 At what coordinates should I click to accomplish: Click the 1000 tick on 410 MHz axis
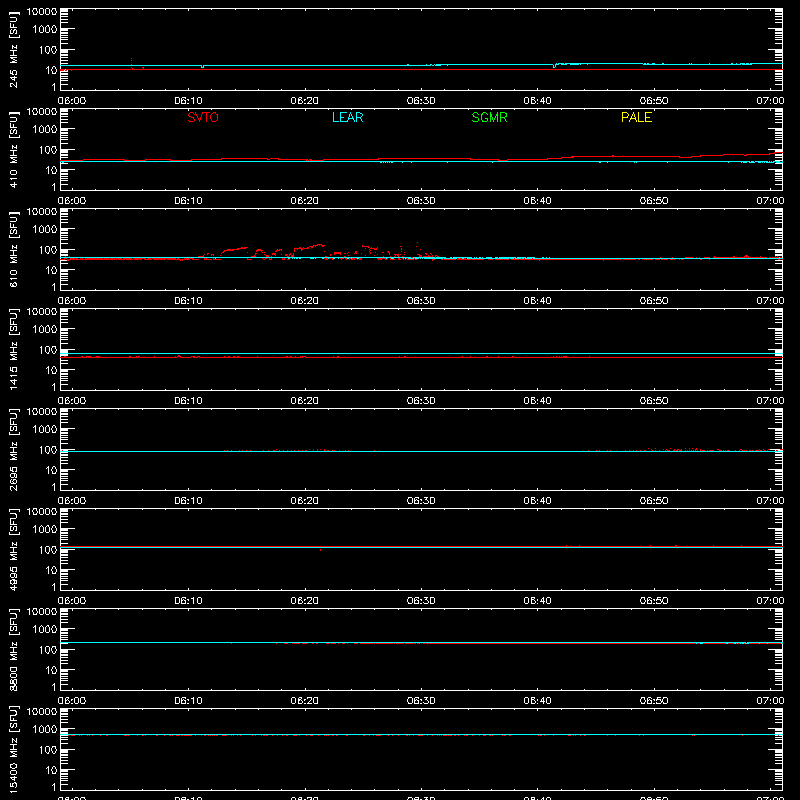pos(45,130)
